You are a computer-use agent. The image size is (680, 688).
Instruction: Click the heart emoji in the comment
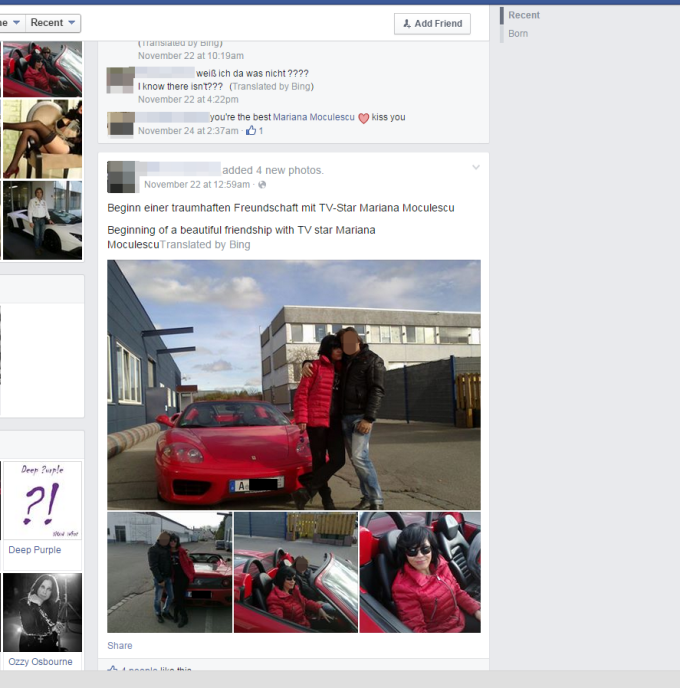[364, 118]
